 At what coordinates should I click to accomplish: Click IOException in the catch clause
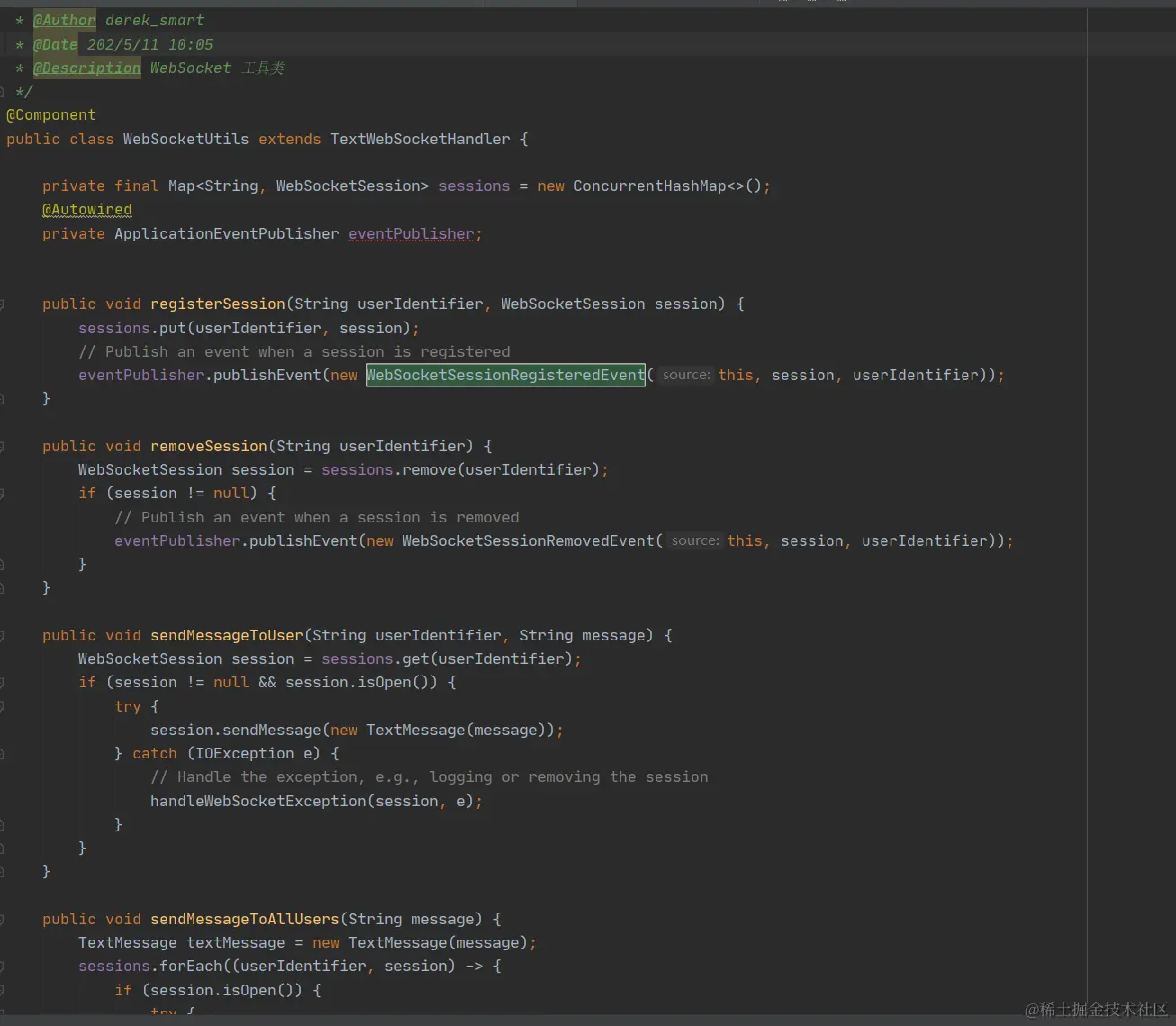(245, 754)
